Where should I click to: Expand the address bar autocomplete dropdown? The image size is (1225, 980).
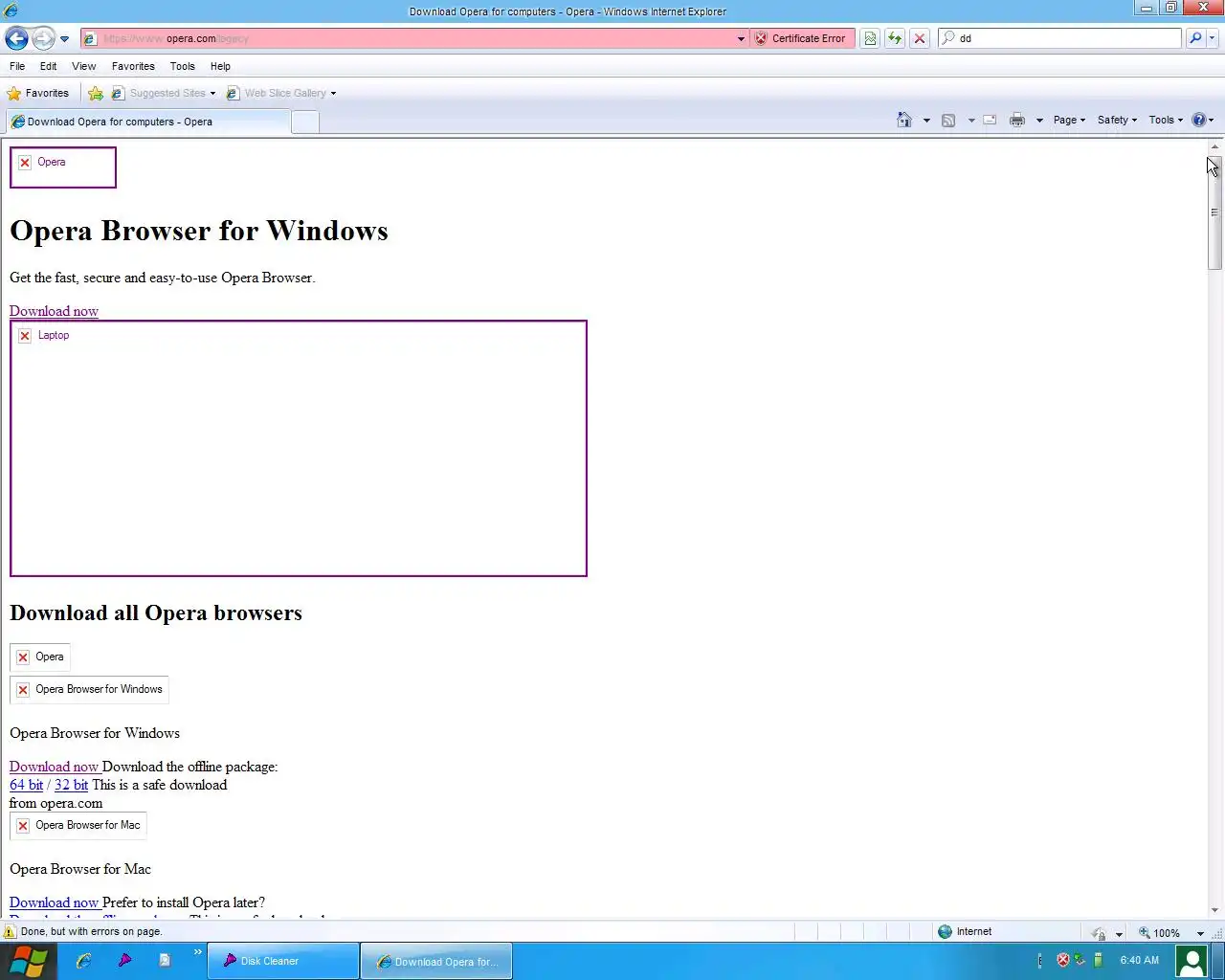click(741, 39)
